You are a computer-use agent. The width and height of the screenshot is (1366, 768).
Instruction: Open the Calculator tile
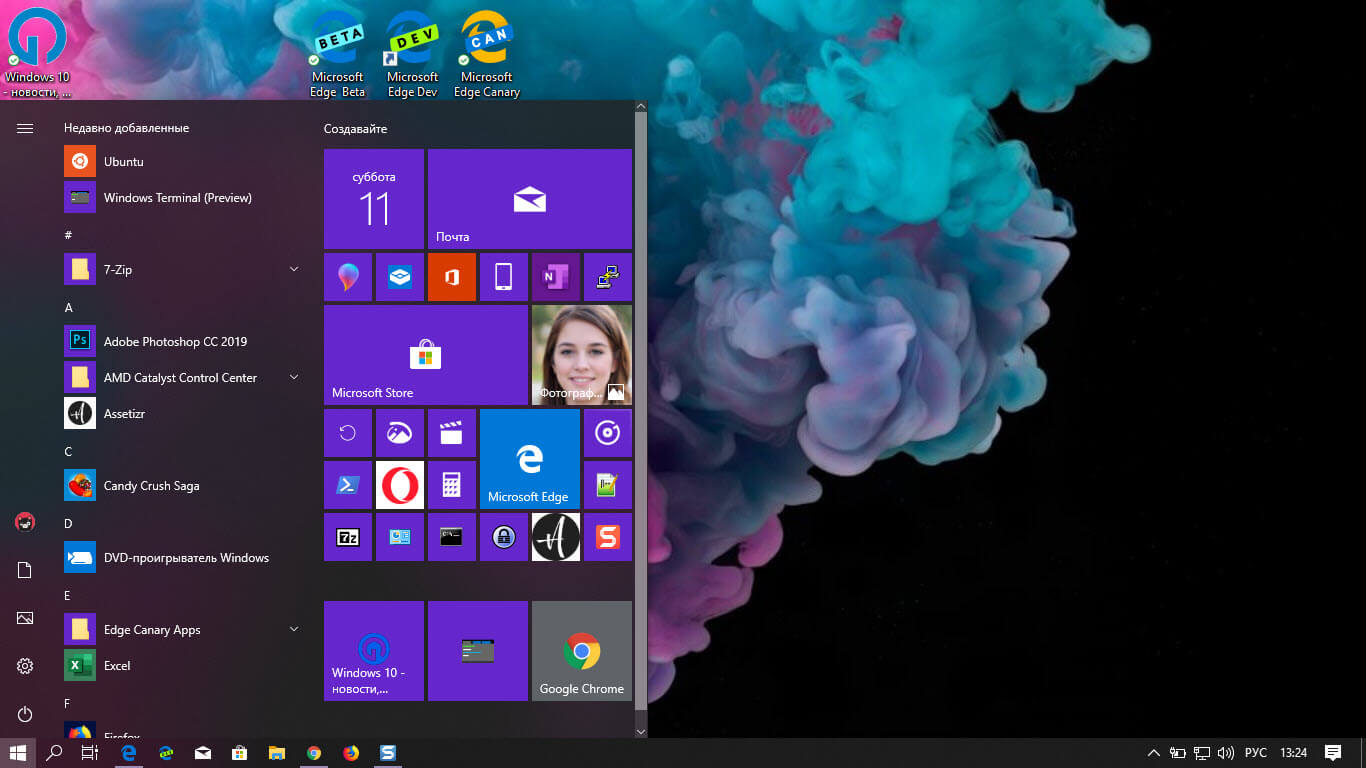tap(452, 485)
